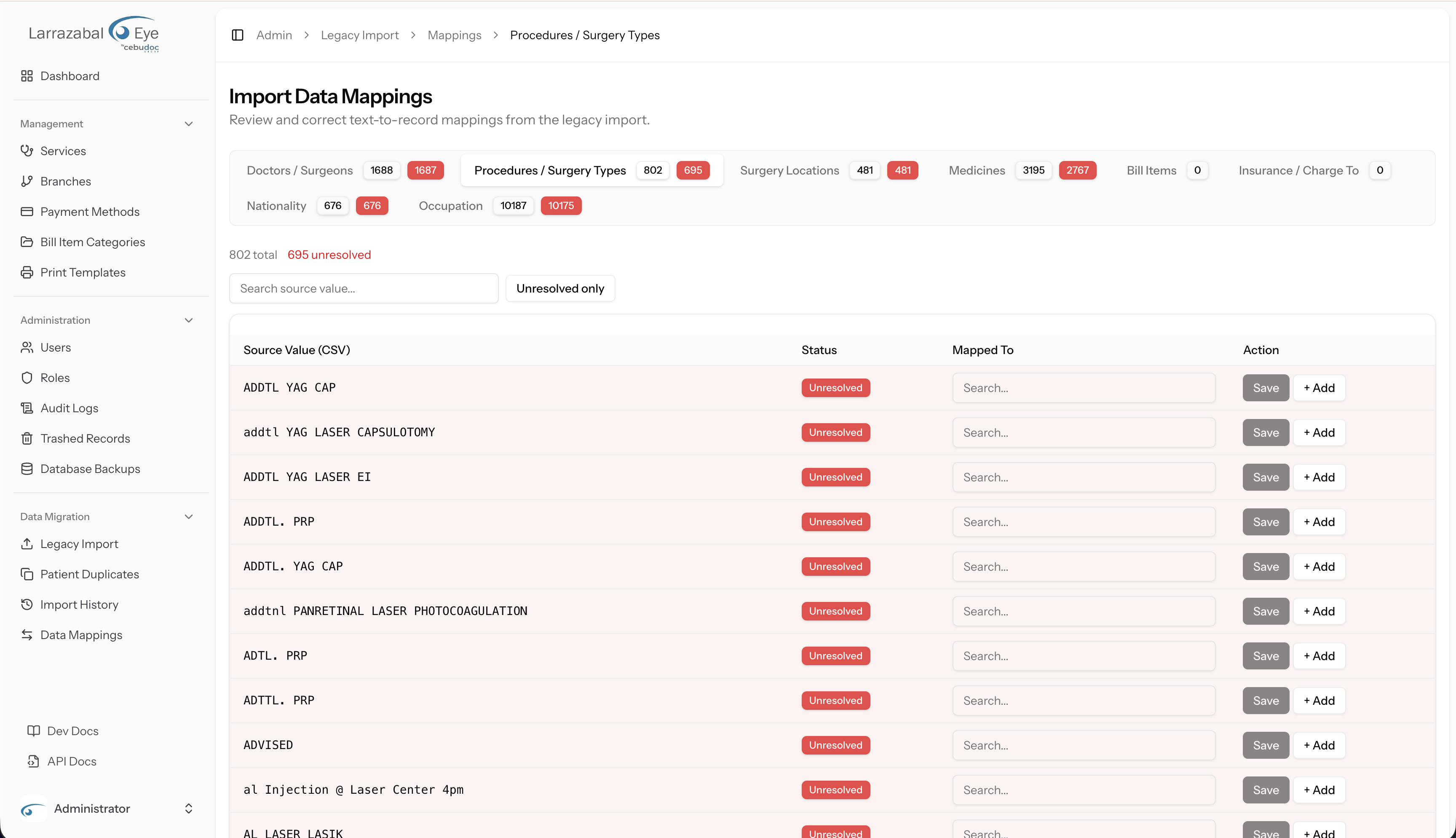Go to Admin breadcrumb
The width and height of the screenshot is (1456, 838).
(x=274, y=35)
